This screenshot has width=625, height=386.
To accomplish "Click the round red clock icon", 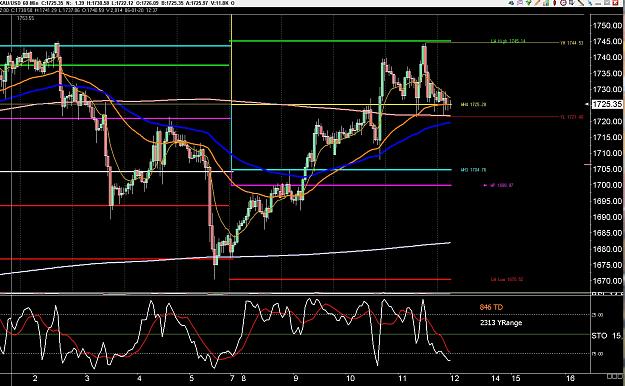I will pyautogui.click(x=563, y=3).
